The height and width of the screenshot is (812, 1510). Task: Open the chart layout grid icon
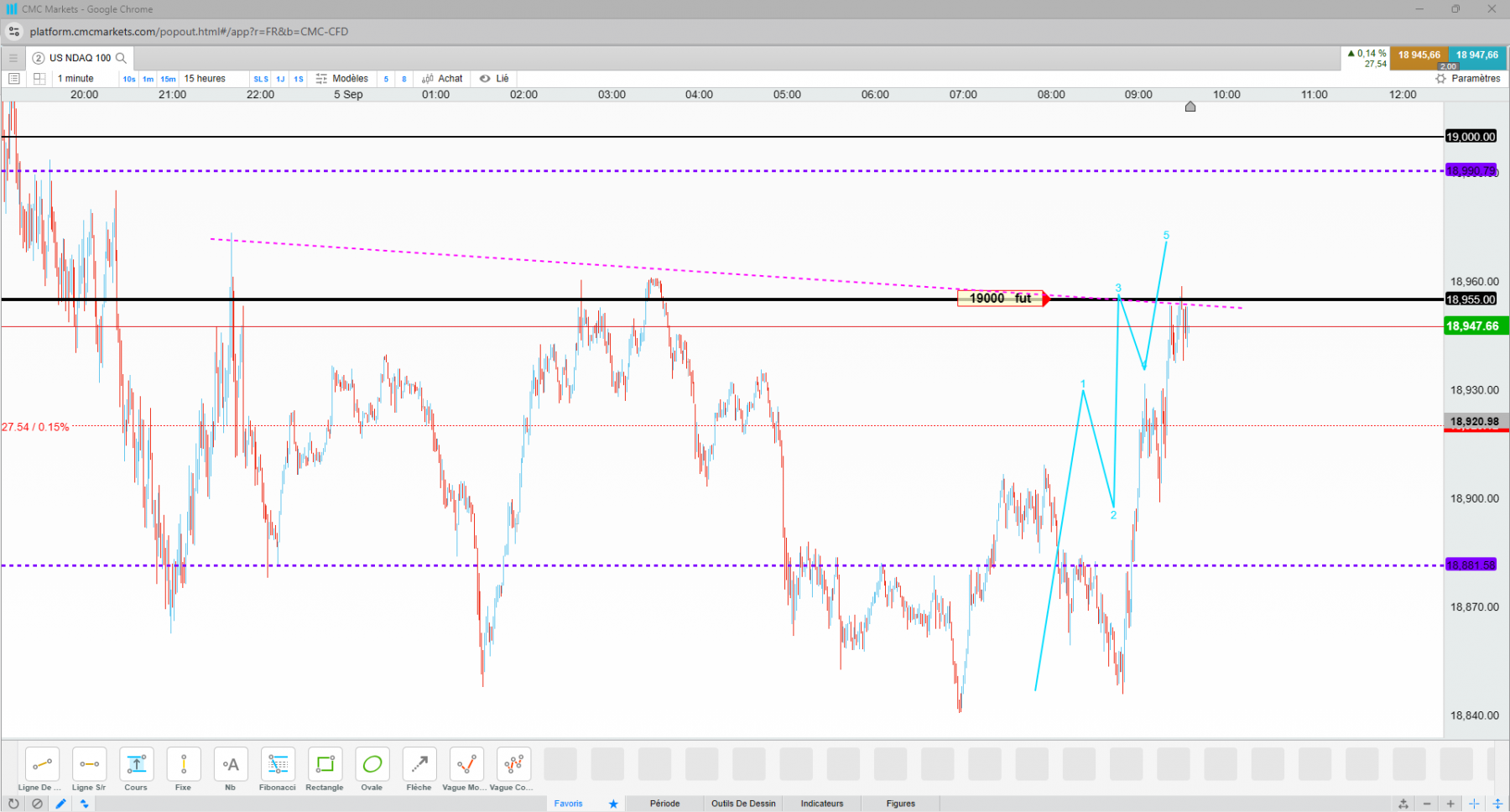tap(39, 79)
